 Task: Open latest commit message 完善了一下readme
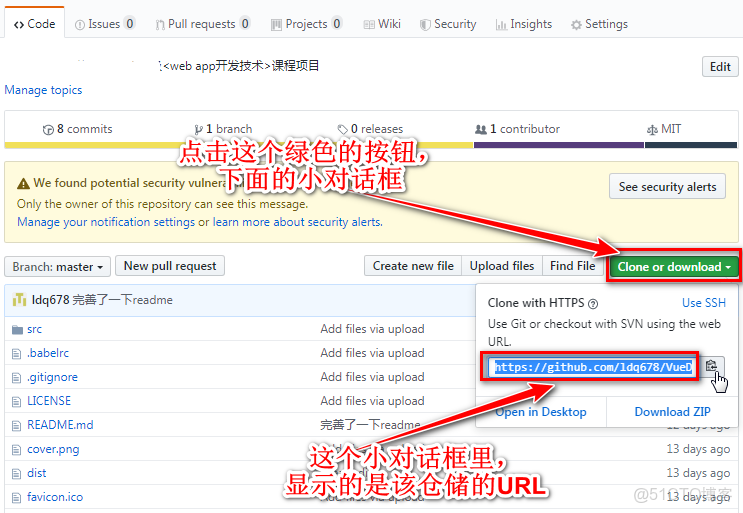(122, 300)
